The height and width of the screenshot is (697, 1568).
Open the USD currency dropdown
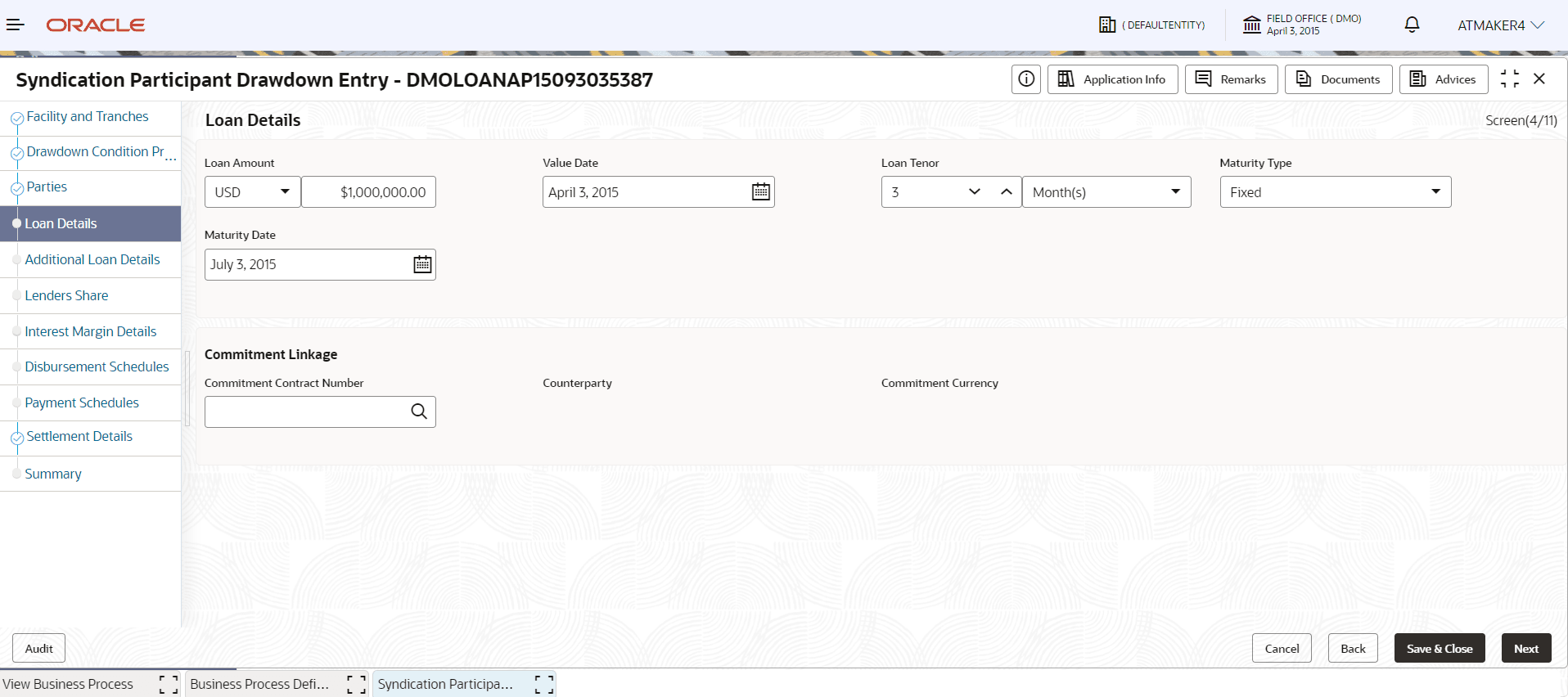click(253, 192)
